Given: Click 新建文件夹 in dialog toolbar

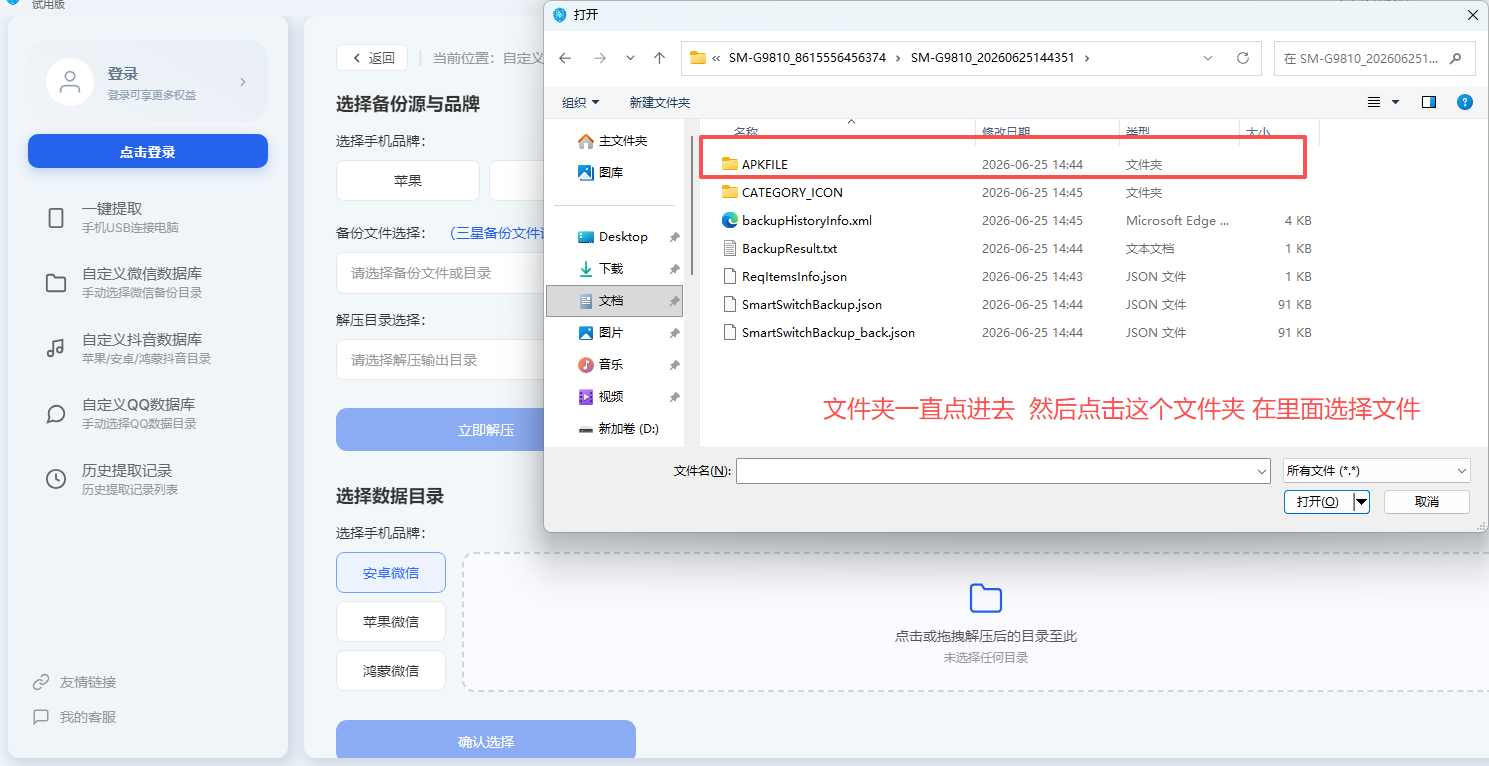Looking at the screenshot, I should click(x=659, y=102).
